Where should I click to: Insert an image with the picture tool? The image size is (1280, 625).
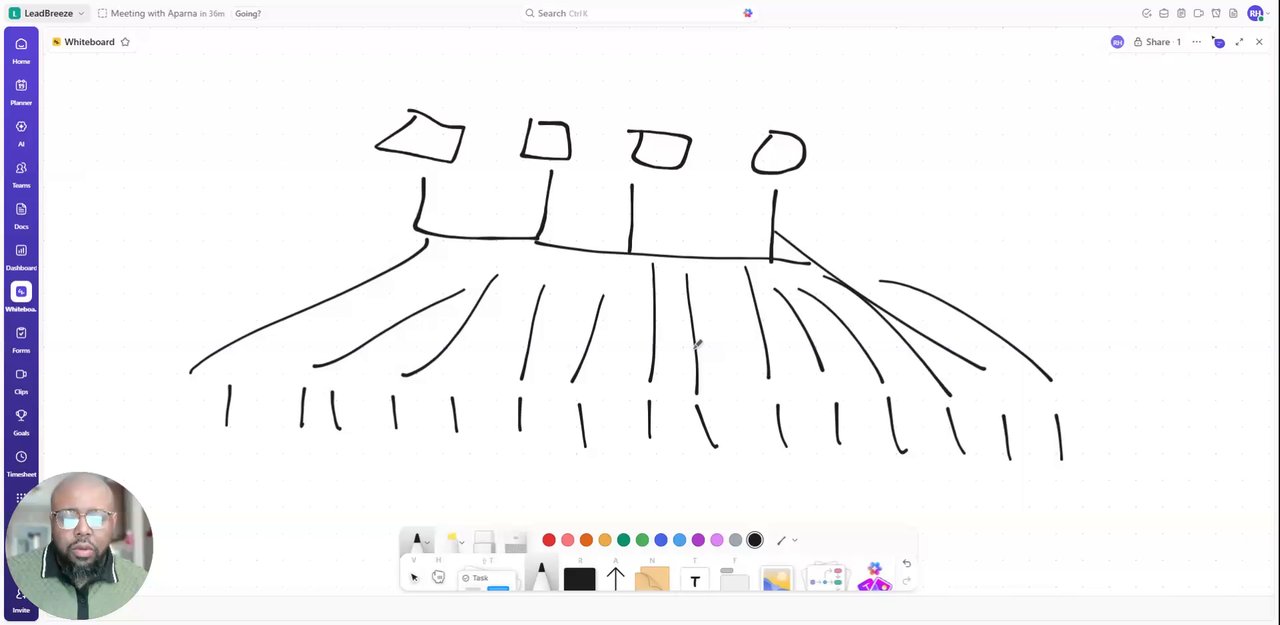(x=777, y=579)
